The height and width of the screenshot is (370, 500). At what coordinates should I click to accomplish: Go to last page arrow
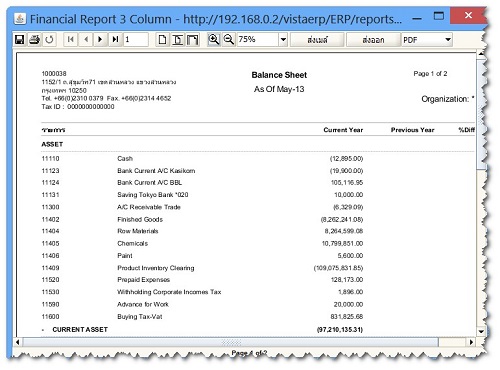tap(115, 40)
